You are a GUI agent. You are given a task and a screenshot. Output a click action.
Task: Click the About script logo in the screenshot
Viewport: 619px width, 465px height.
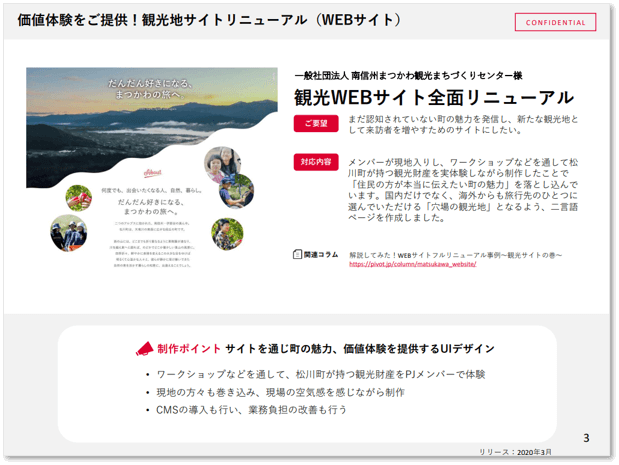point(152,172)
